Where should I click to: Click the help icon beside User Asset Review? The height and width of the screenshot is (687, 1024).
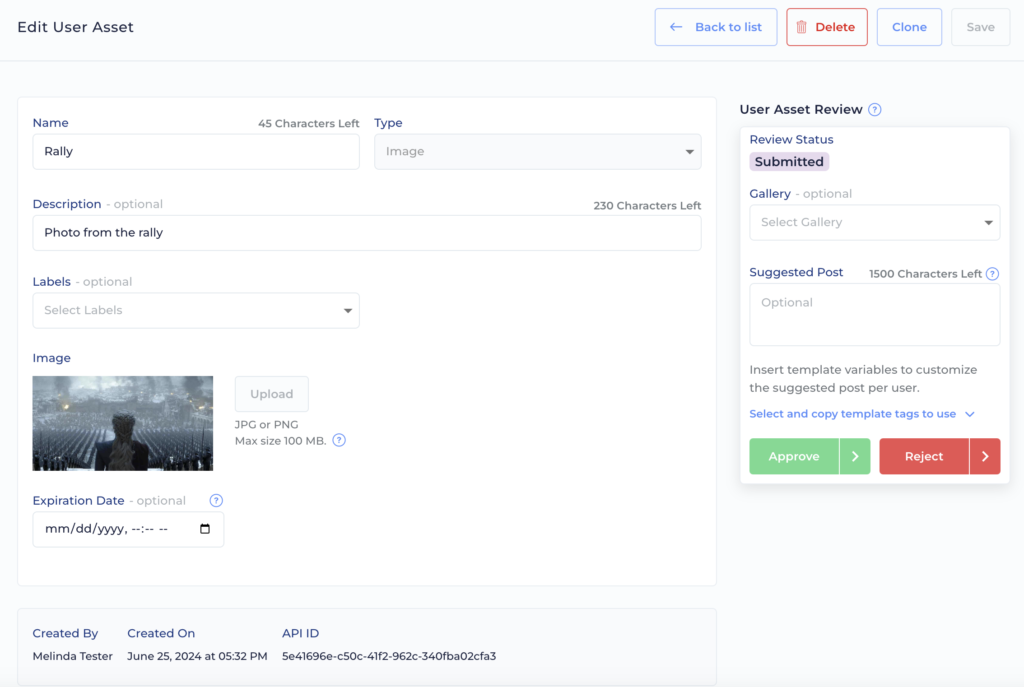click(874, 110)
